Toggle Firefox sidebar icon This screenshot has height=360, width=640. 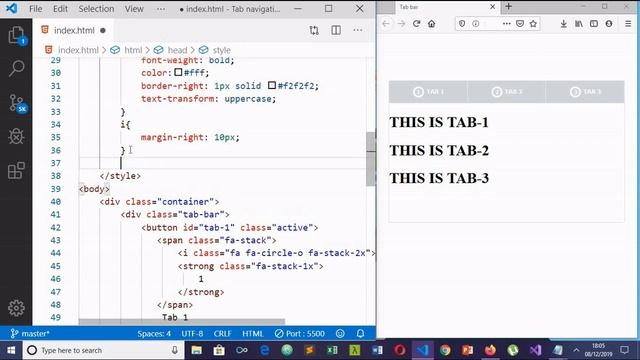click(594, 24)
